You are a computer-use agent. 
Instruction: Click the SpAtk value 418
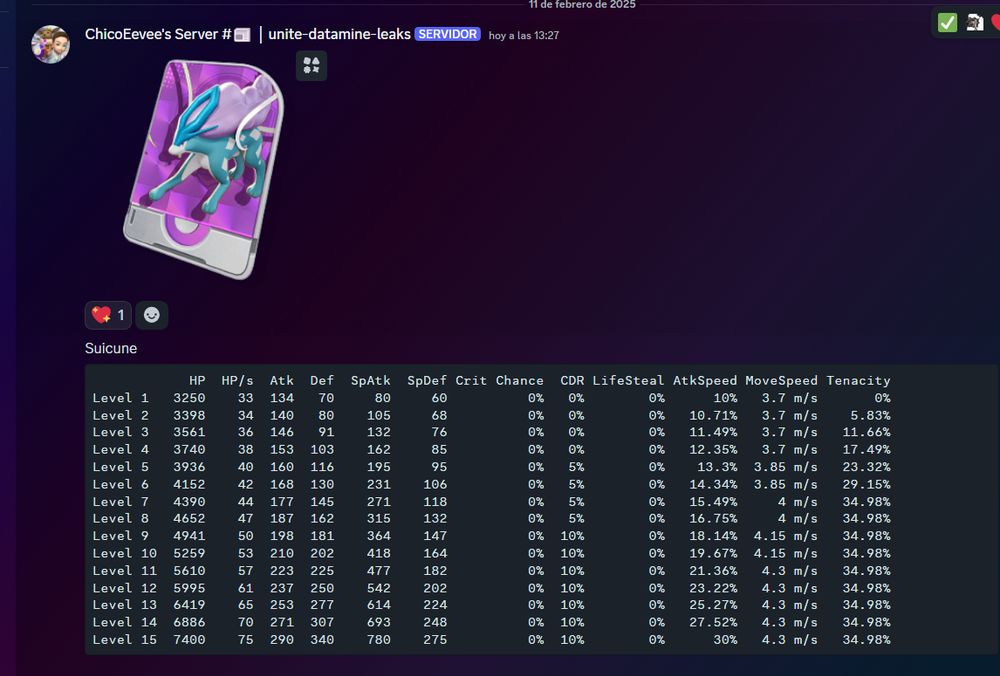[379, 553]
